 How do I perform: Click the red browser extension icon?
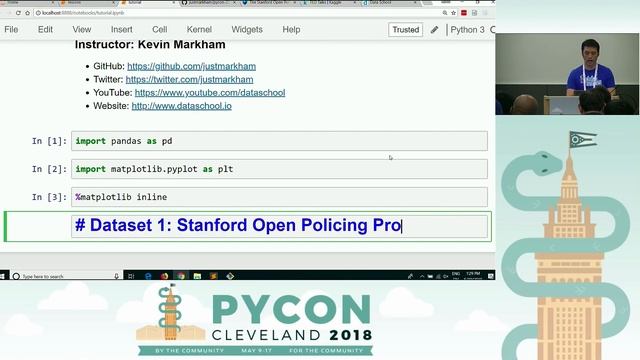pyautogui.click(x=464, y=13)
